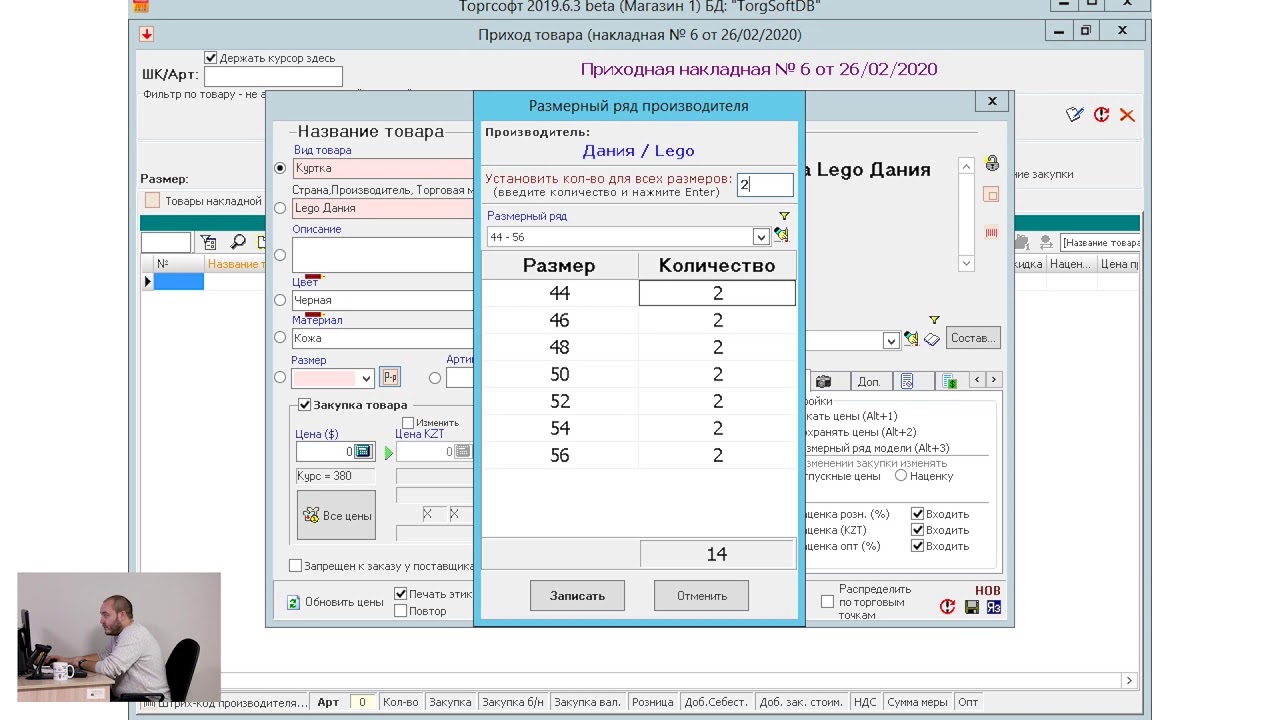Click the Состав... button
Screen dimensions: 1280x720
tap(973, 338)
